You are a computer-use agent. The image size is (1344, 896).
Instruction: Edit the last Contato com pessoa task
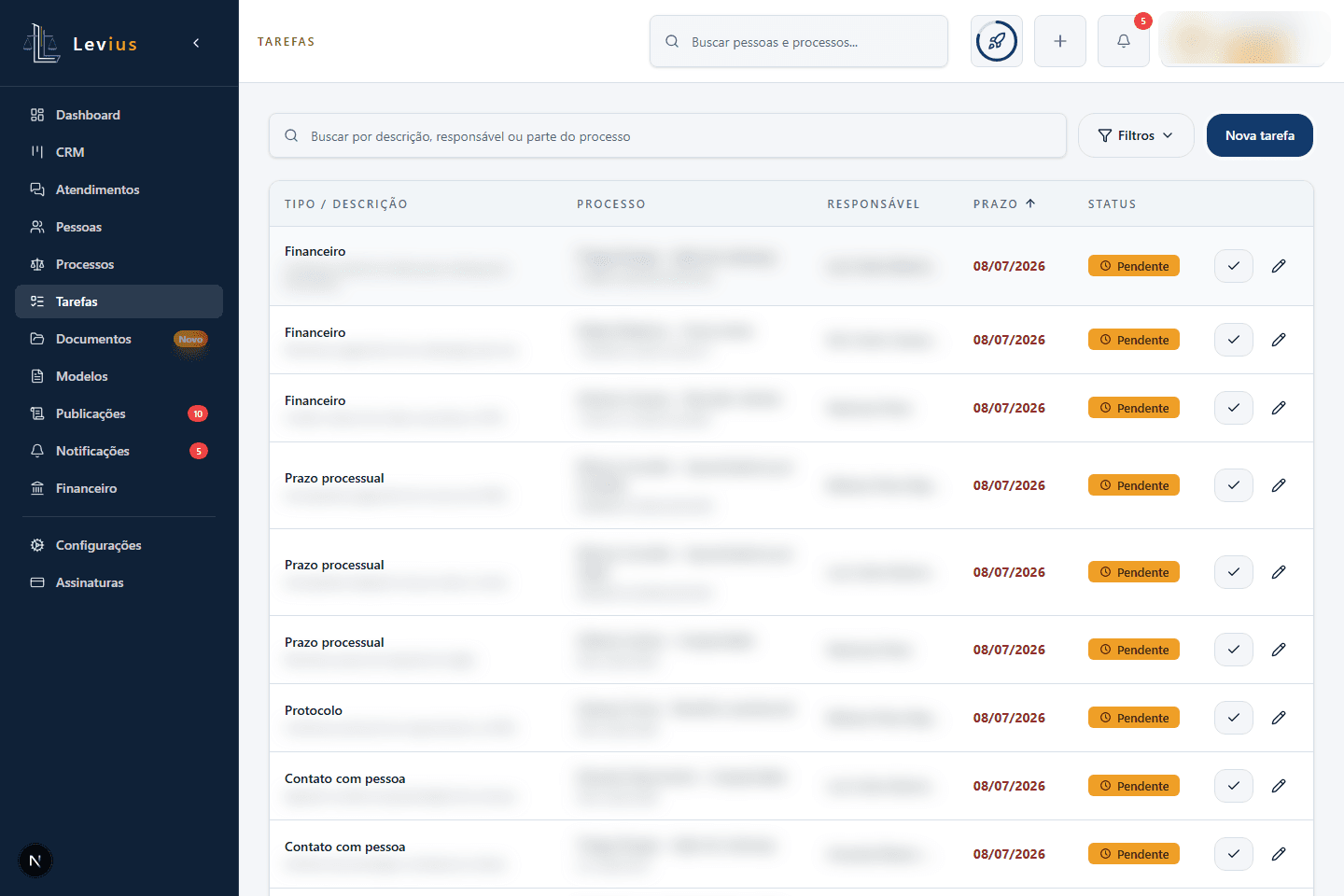(1279, 854)
